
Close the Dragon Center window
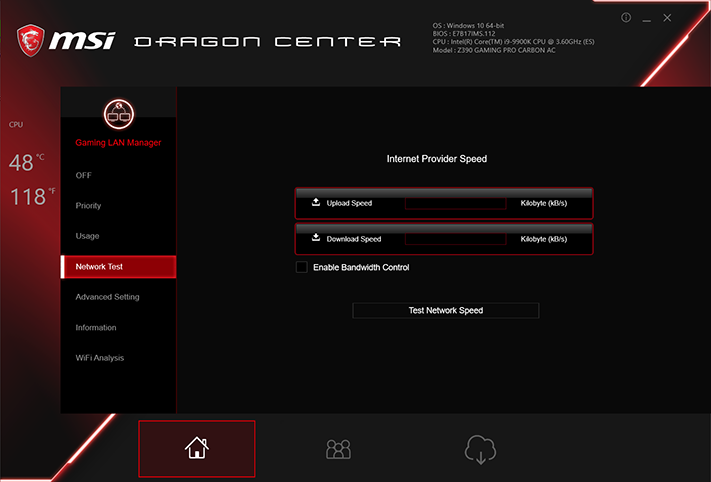click(667, 18)
